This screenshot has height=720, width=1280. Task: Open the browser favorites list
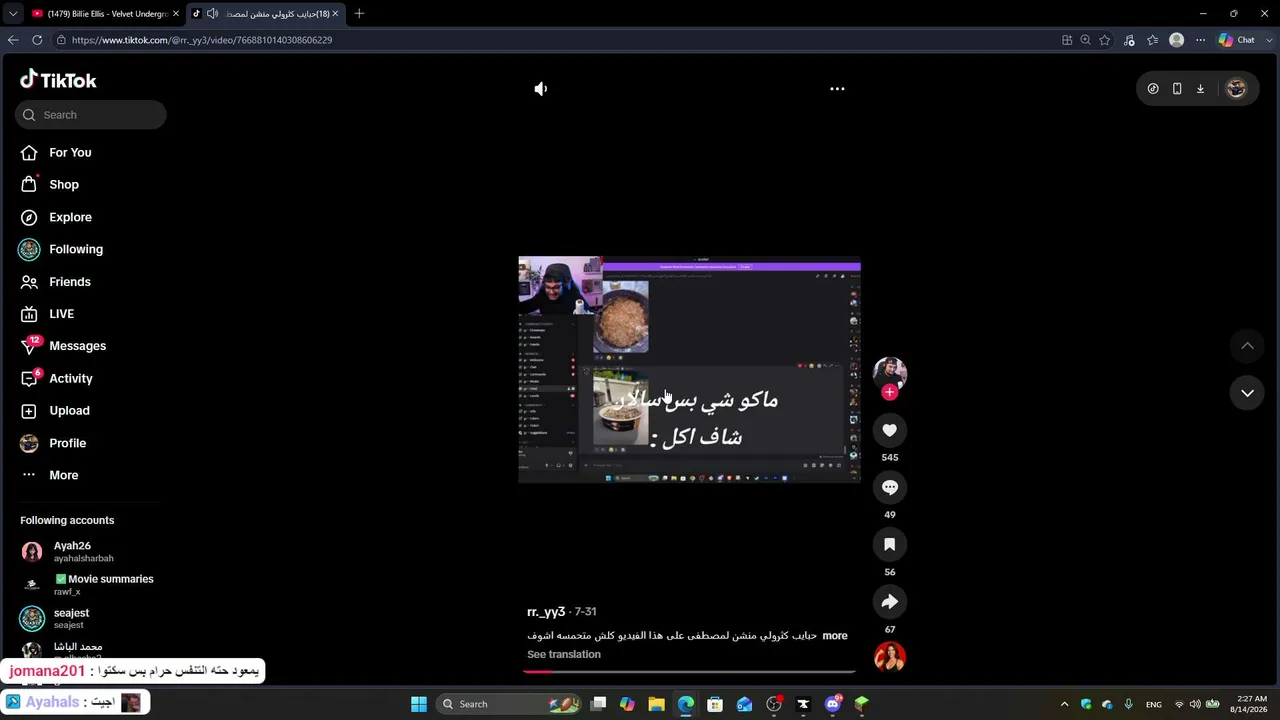click(1153, 40)
